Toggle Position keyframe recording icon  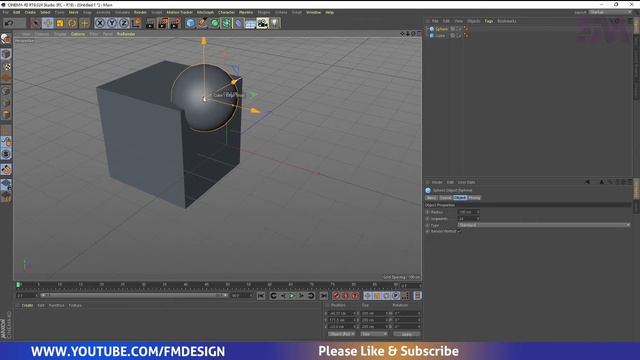[367, 296]
